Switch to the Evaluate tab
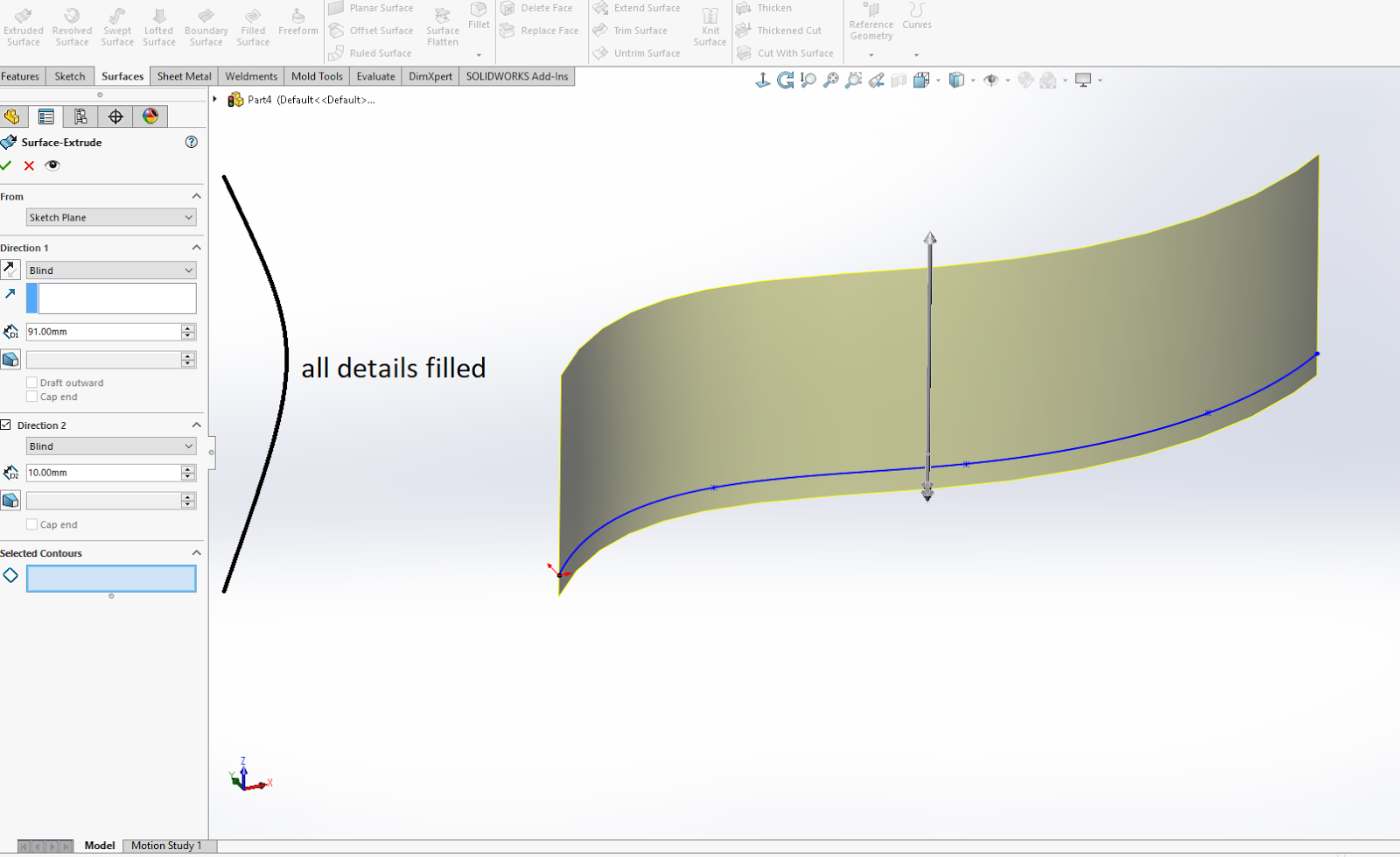Image resolution: width=1400 pixels, height=857 pixels. click(x=375, y=76)
